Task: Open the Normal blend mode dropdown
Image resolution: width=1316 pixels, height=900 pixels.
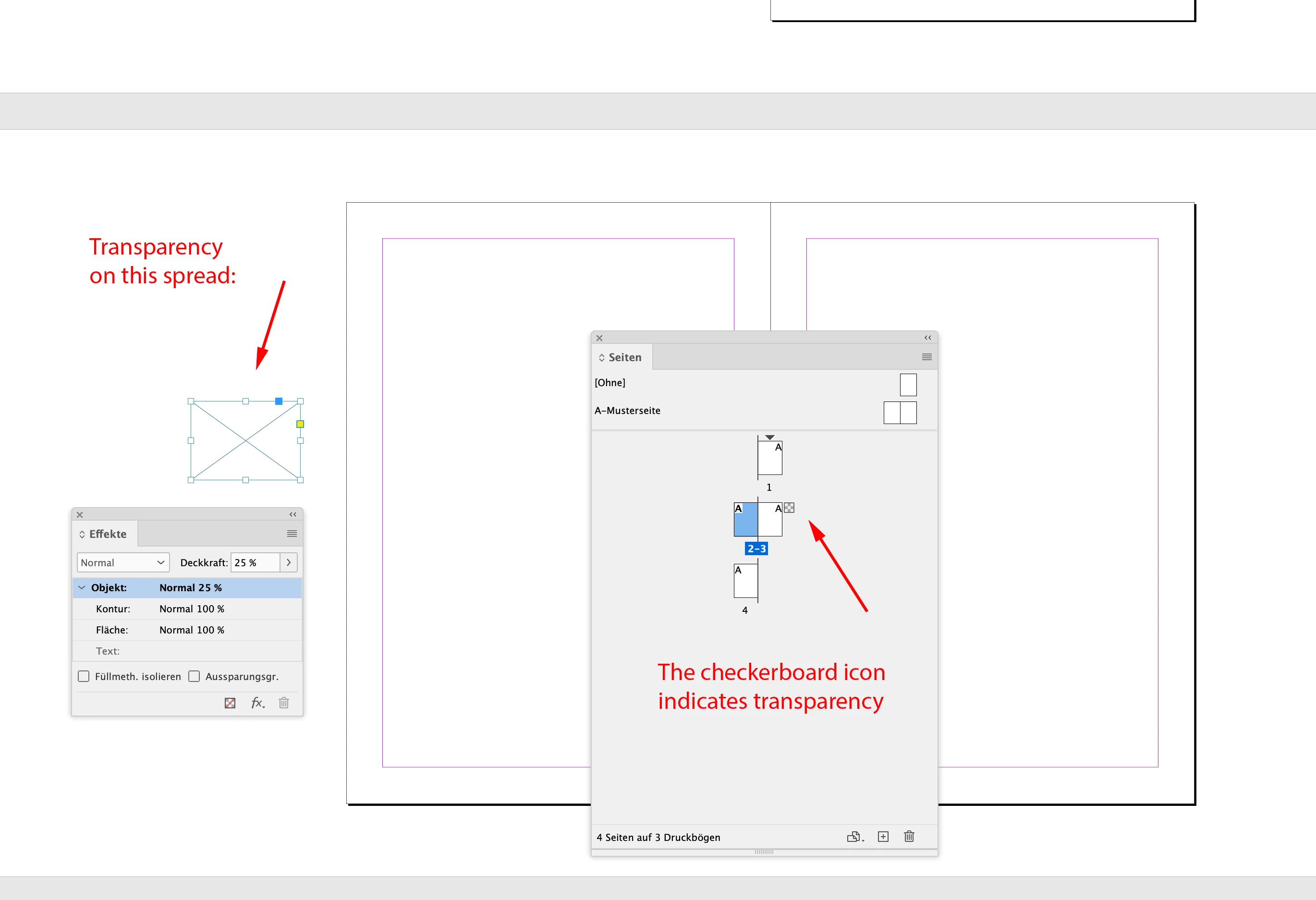Action: [123, 562]
